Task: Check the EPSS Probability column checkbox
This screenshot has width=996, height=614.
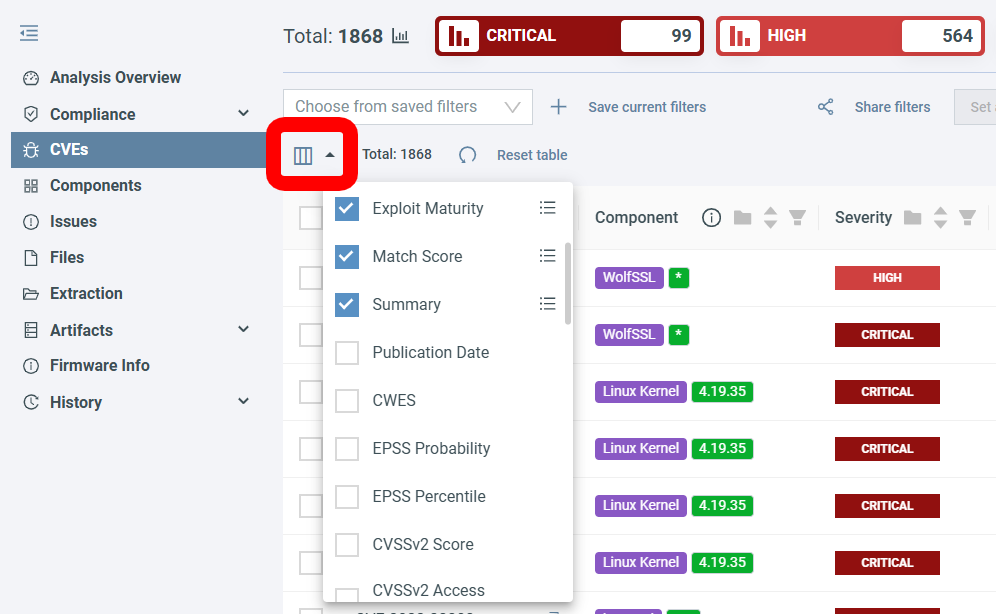Action: coord(347,449)
